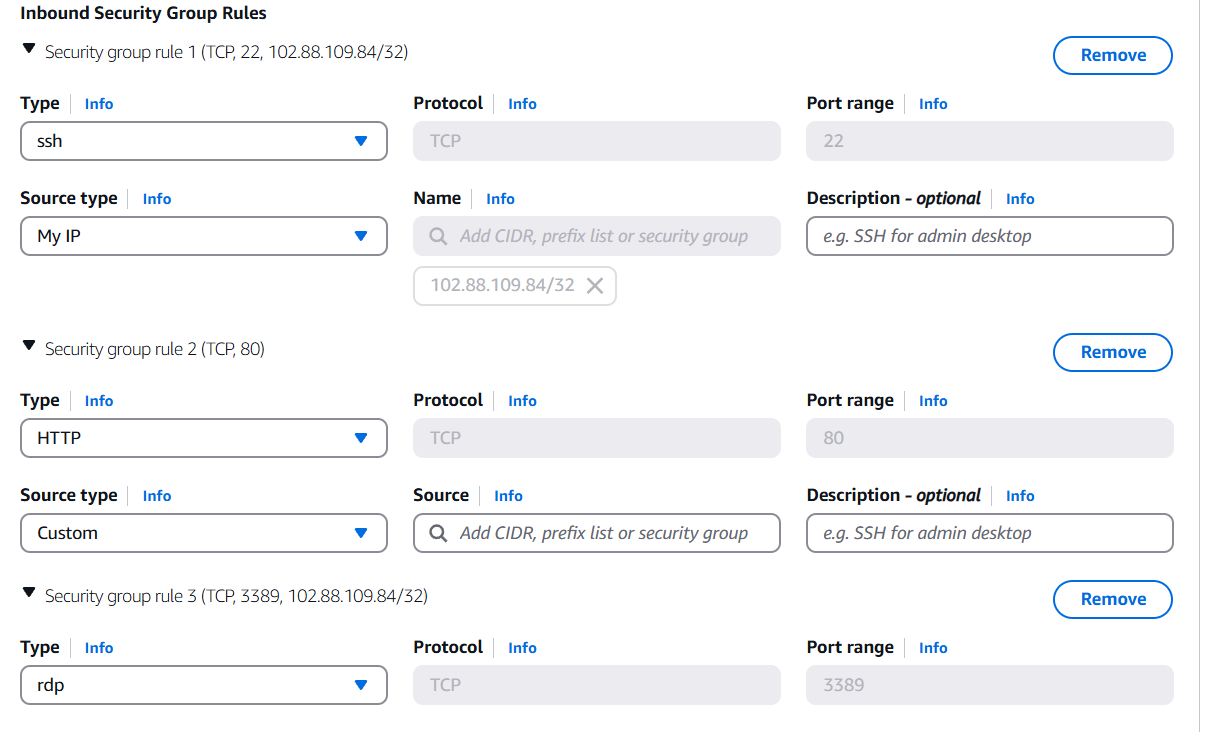
Task: Open the rdp Type dropdown
Action: (204, 685)
